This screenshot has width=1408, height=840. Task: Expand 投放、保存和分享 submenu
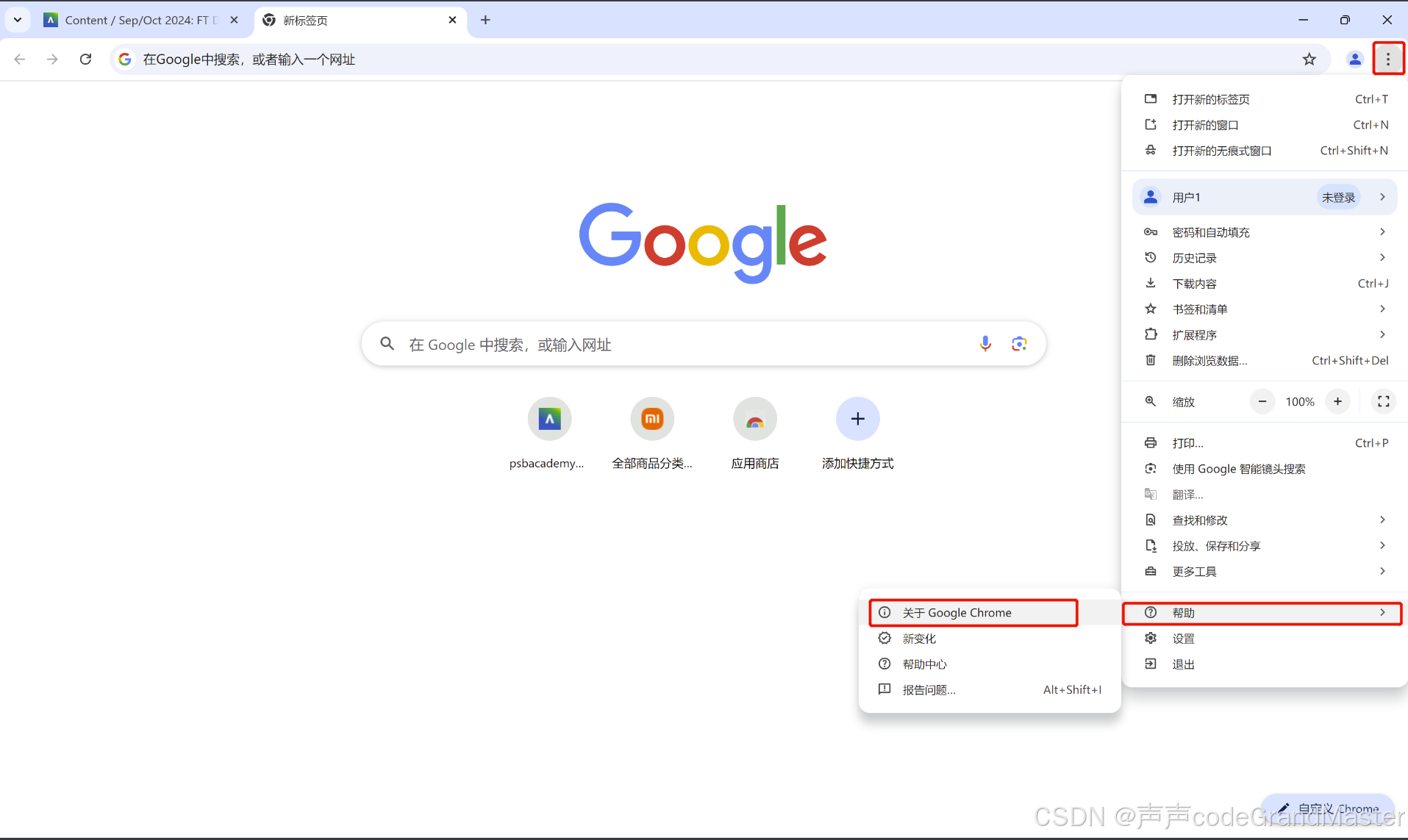(x=1265, y=546)
